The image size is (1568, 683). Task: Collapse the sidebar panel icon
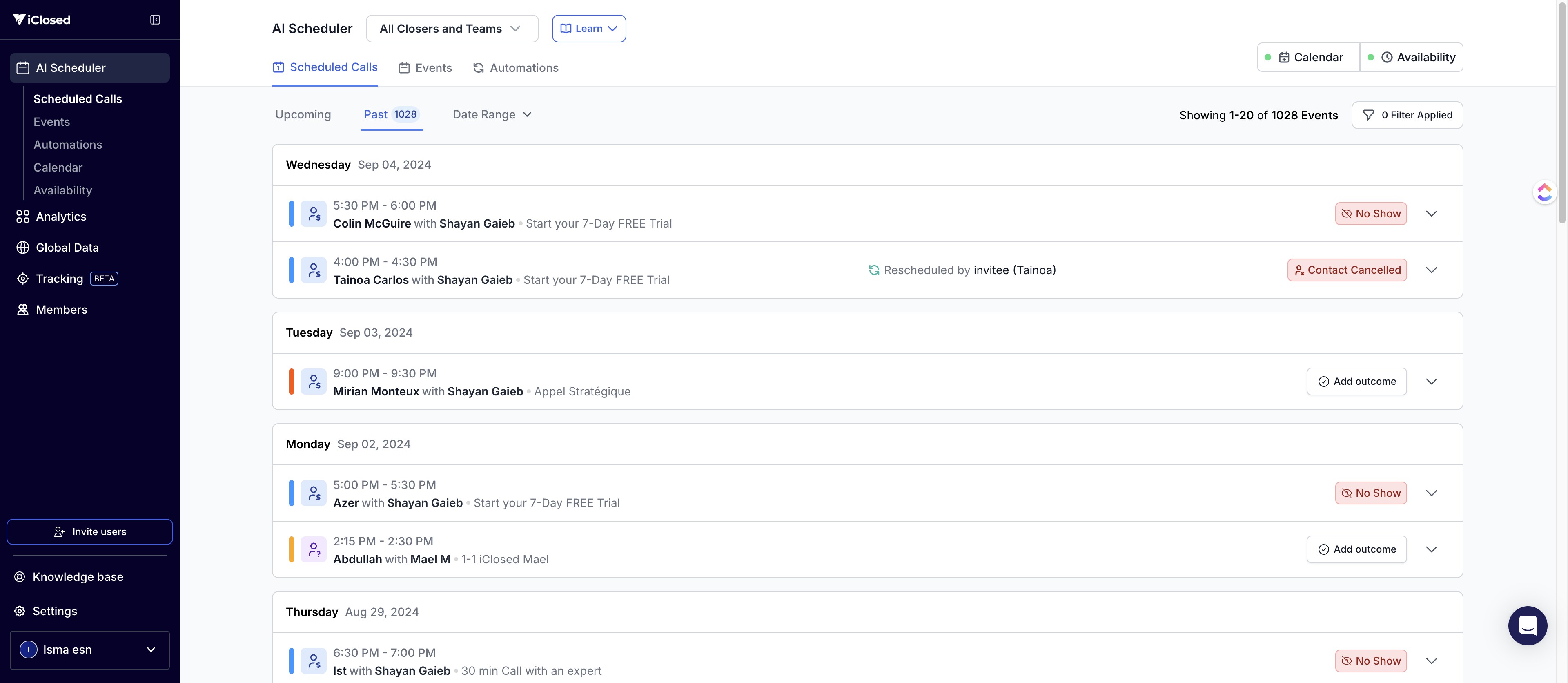pyautogui.click(x=155, y=20)
